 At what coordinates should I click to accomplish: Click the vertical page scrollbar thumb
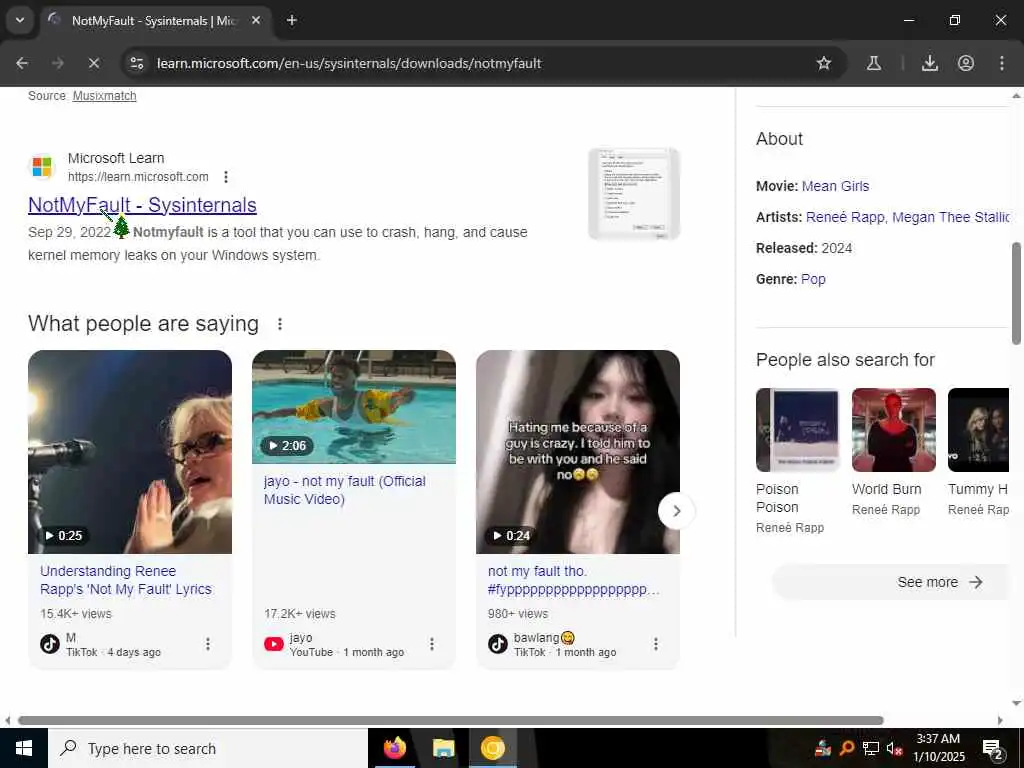coord(1016,293)
